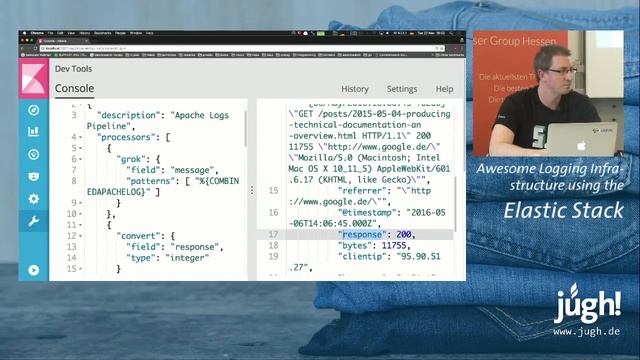The width and height of the screenshot is (640, 360).
Task: Click the 200 response value in output
Action: point(404,234)
